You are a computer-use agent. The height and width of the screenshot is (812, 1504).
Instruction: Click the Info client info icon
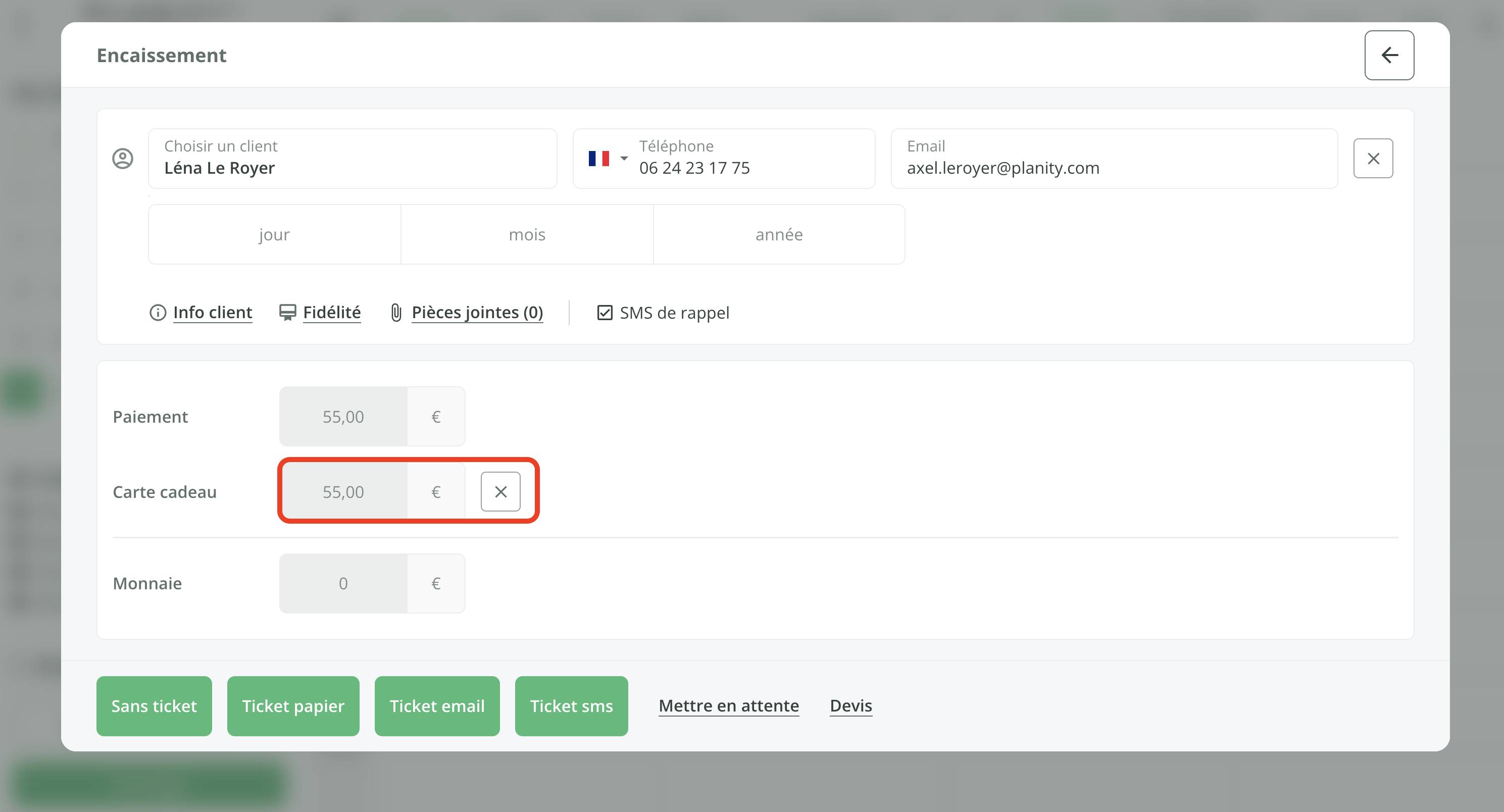158,312
